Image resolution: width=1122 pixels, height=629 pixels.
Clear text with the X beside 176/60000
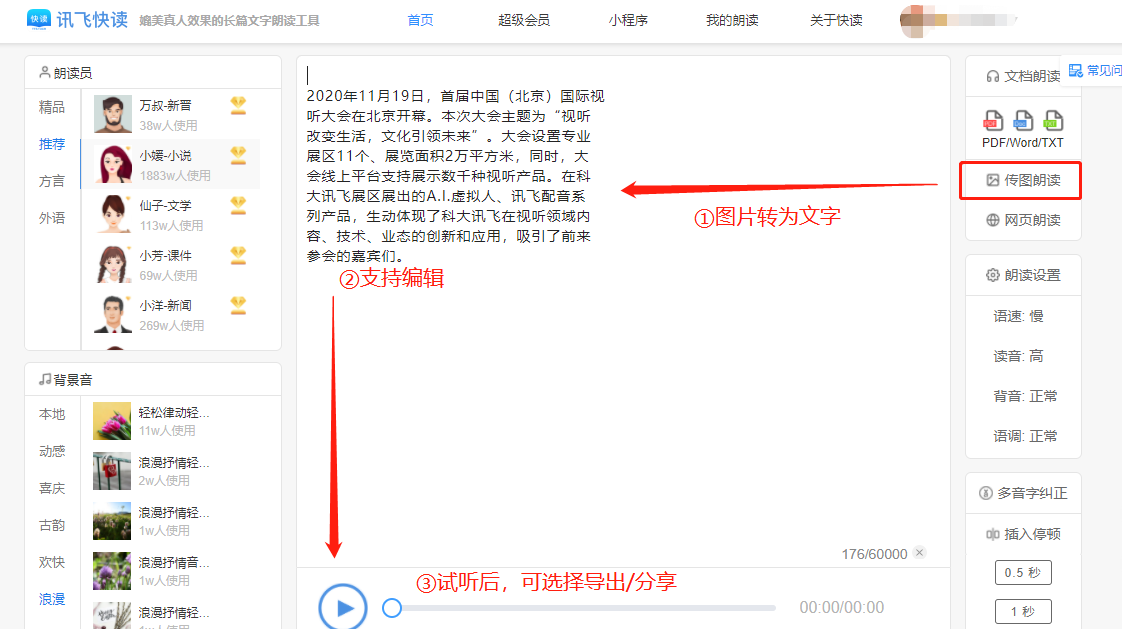click(x=919, y=552)
